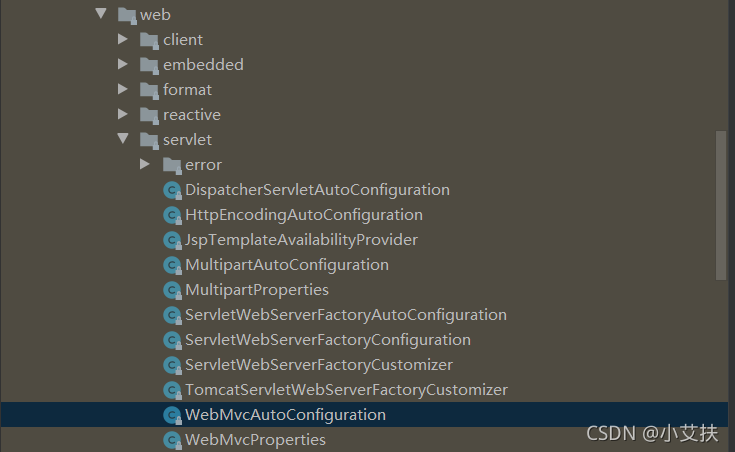
Task: Click the embedded folder icon
Action: (150, 65)
